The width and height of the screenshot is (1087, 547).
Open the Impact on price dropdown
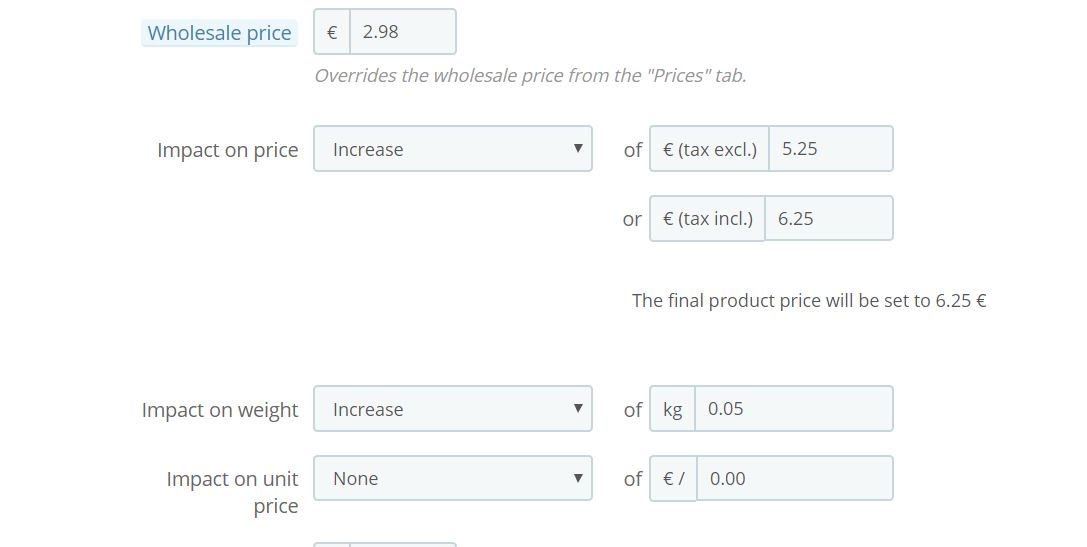point(452,149)
